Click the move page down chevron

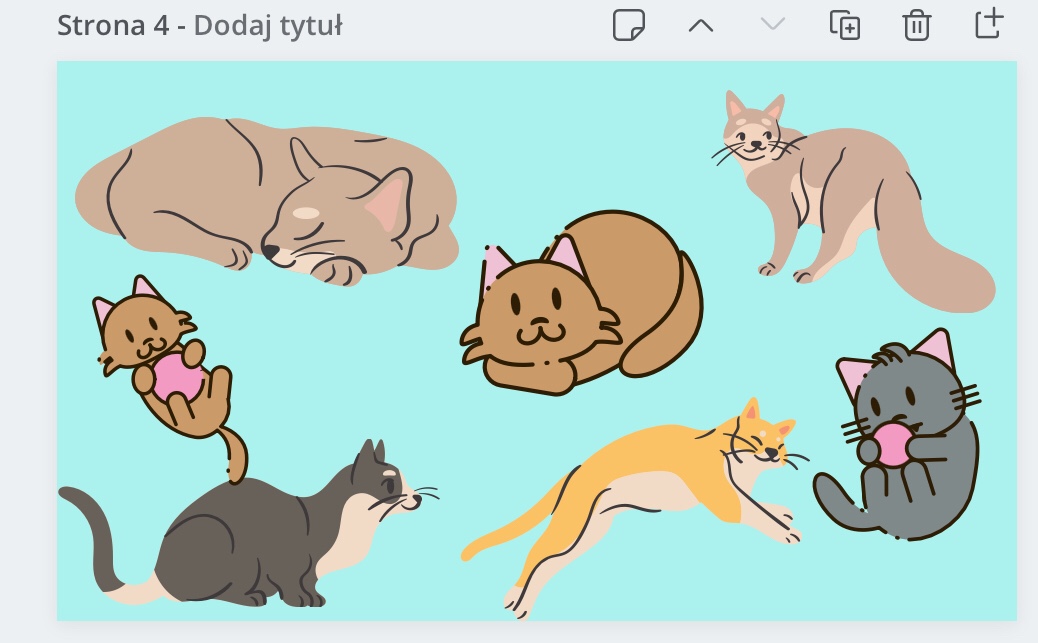(x=772, y=25)
